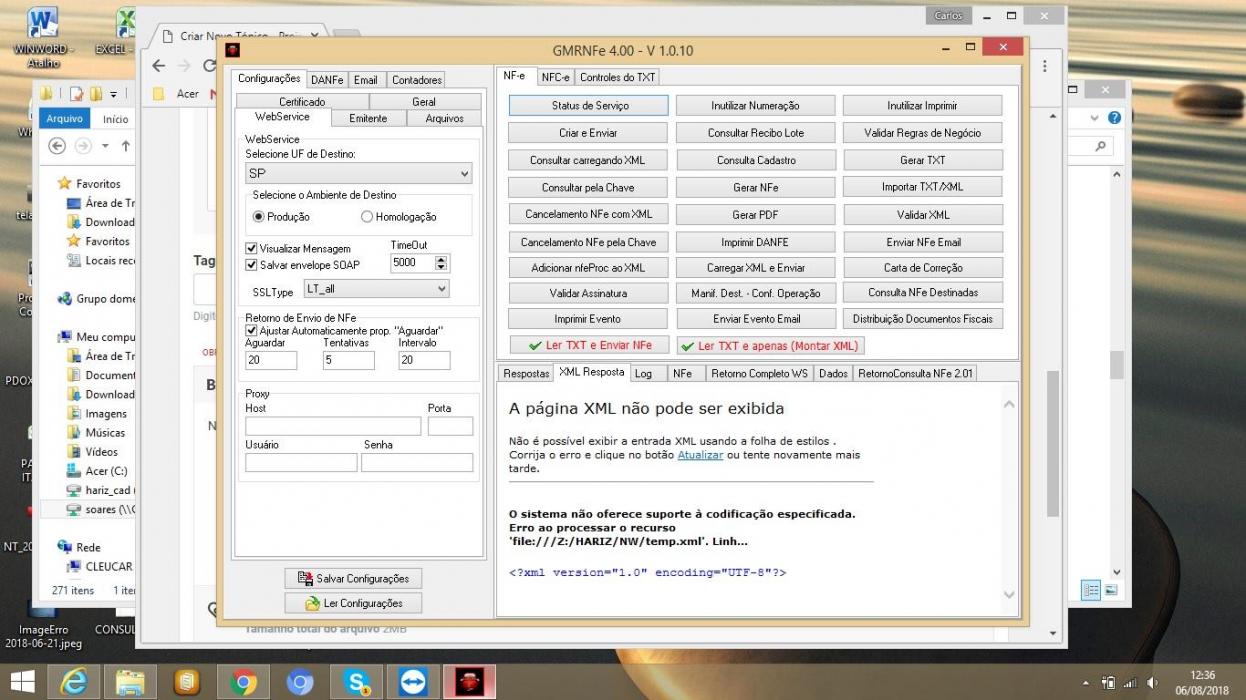Go up one folder in File Explorer

pos(126,146)
